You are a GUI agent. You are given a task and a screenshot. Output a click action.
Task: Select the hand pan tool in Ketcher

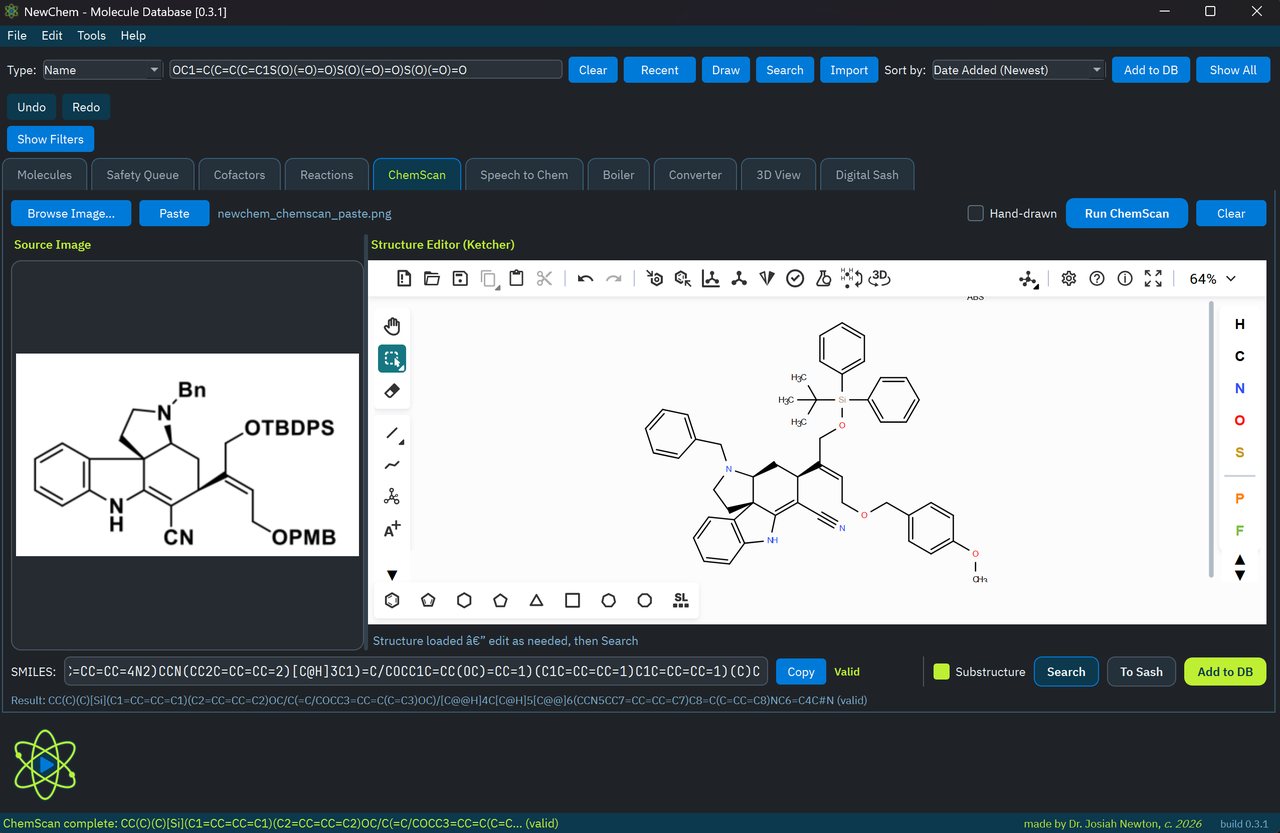point(392,325)
